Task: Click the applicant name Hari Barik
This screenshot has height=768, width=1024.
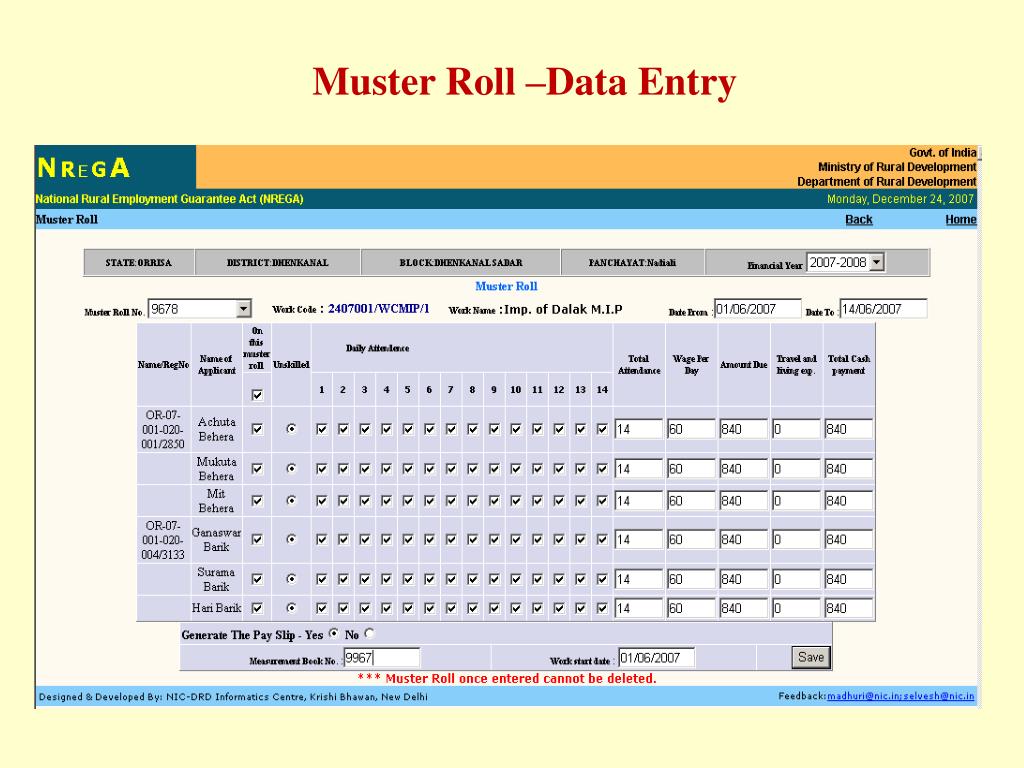Action: (216, 608)
